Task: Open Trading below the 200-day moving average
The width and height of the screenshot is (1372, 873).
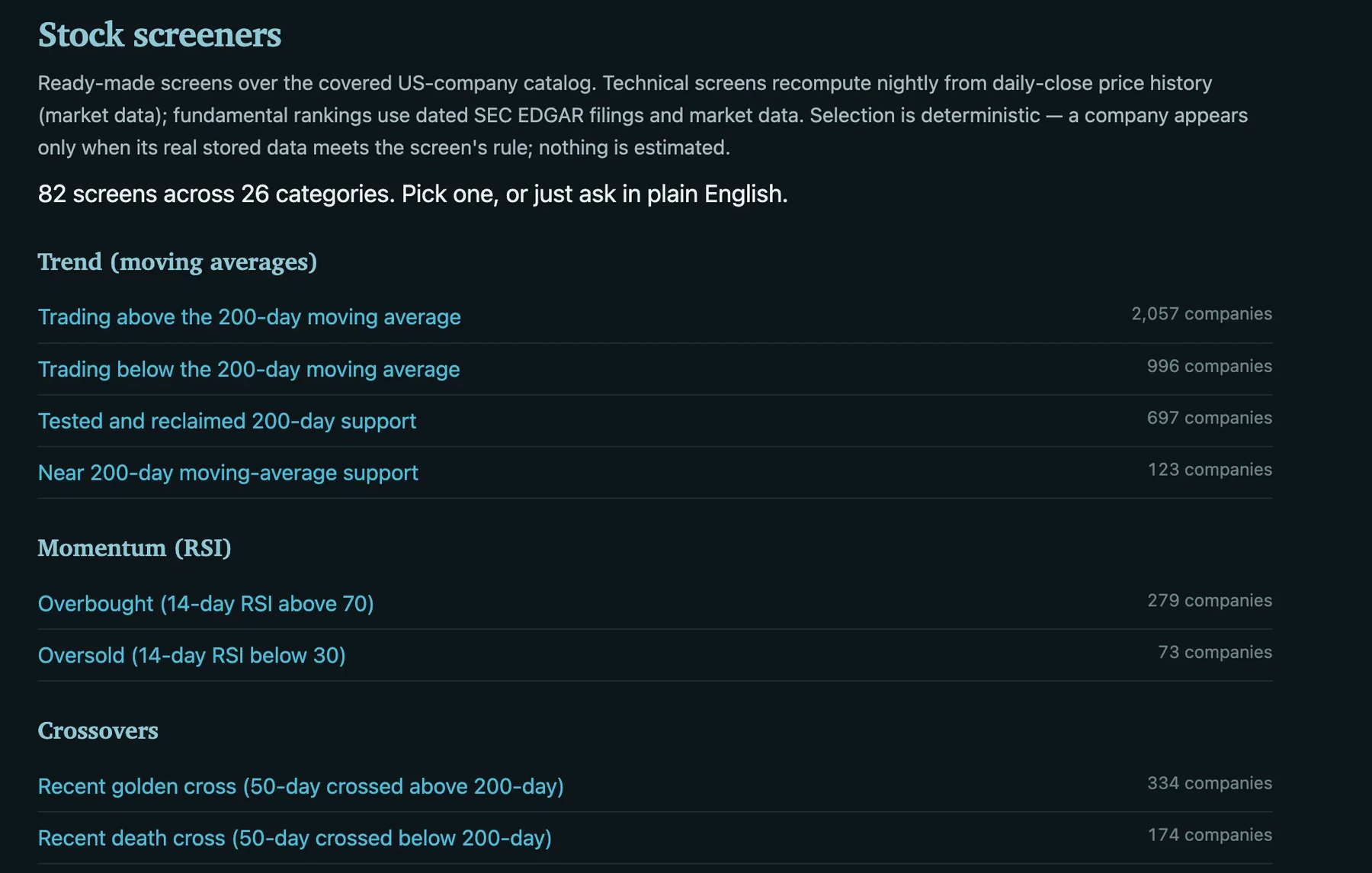Action: [x=249, y=370]
